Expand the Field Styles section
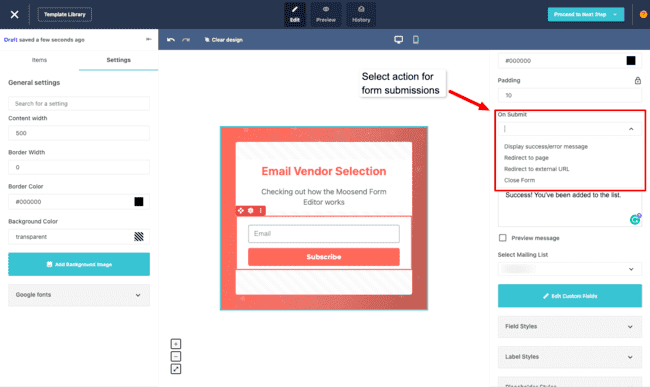 click(x=570, y=327)
